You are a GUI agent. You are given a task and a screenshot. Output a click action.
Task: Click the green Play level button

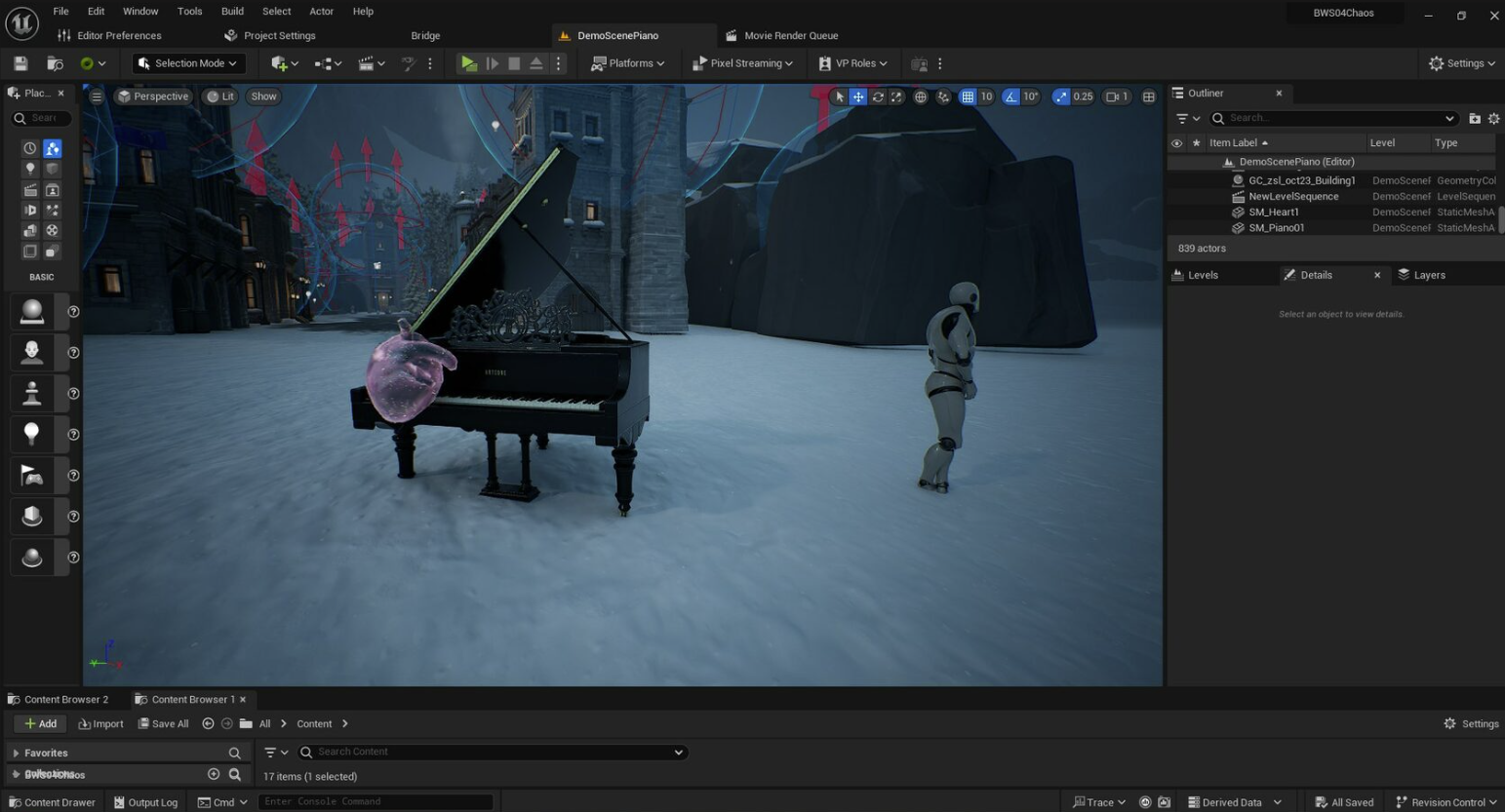click(x=469, y=63)
